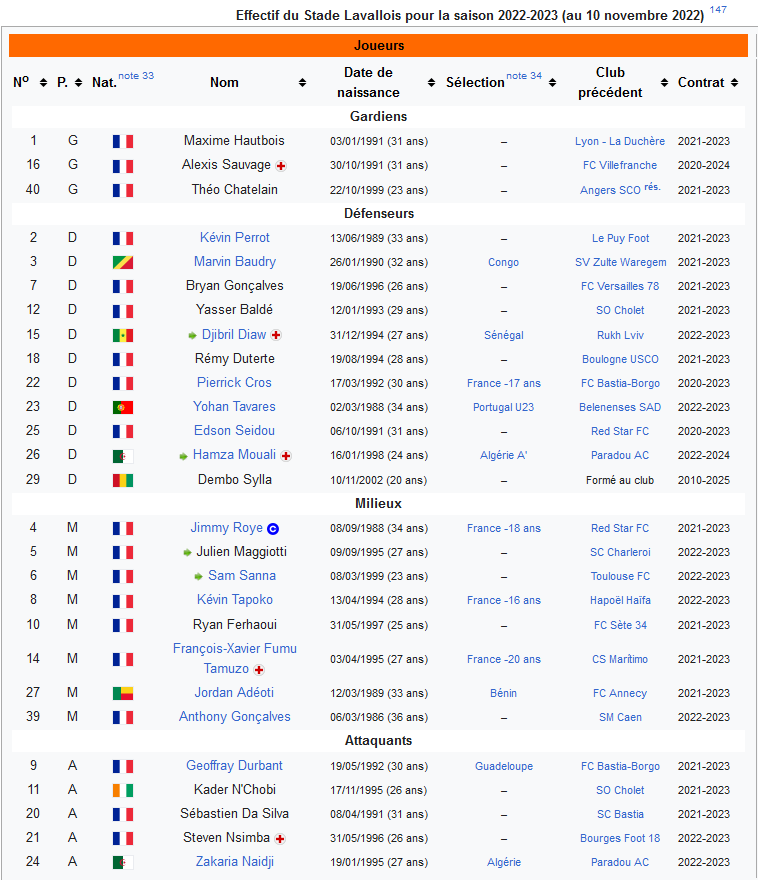The height and width of the screenshot is (880, 758).
Task: Open Guadeloupe selection link
Action: click(504, 766)
